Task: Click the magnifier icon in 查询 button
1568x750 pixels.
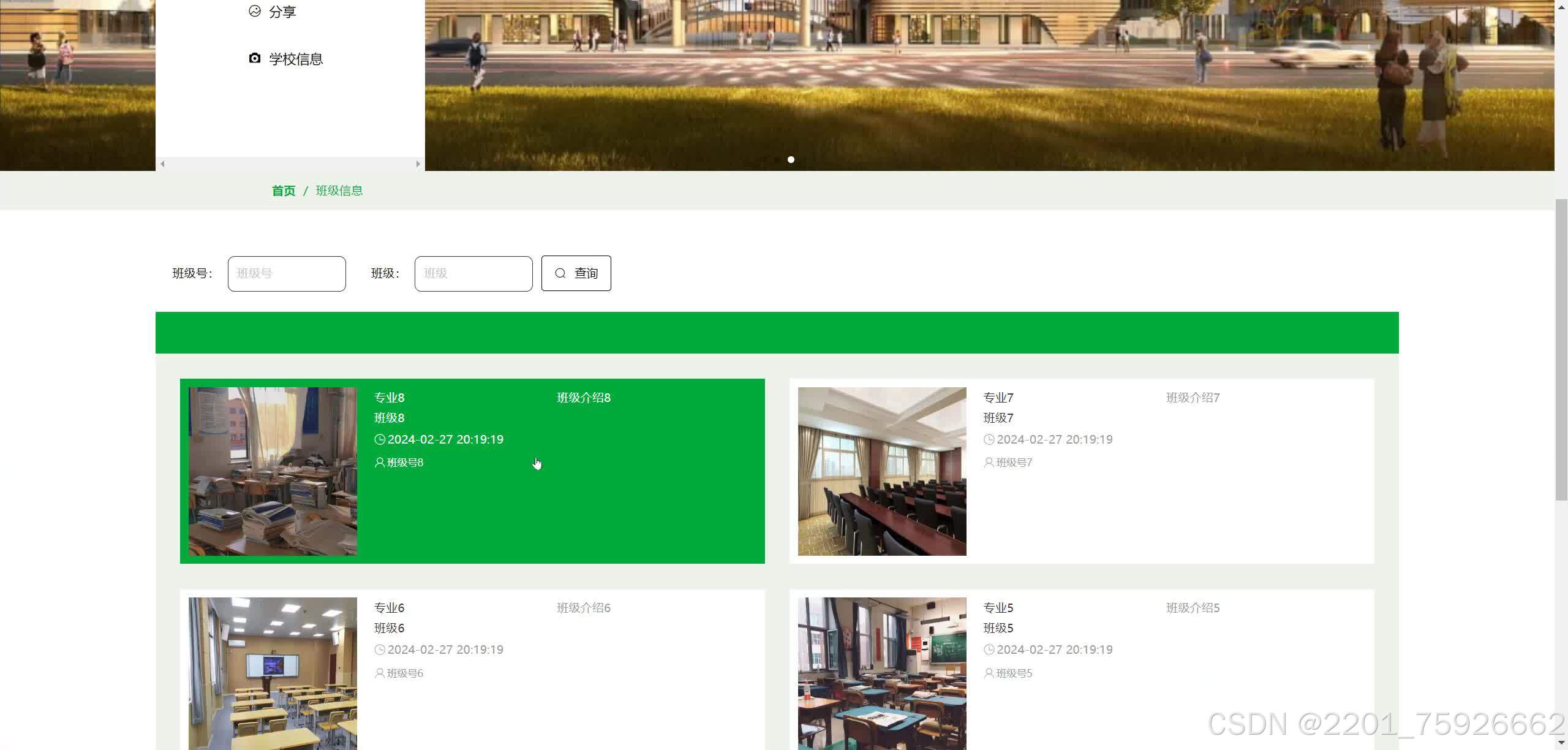Action: pos(560,273)
